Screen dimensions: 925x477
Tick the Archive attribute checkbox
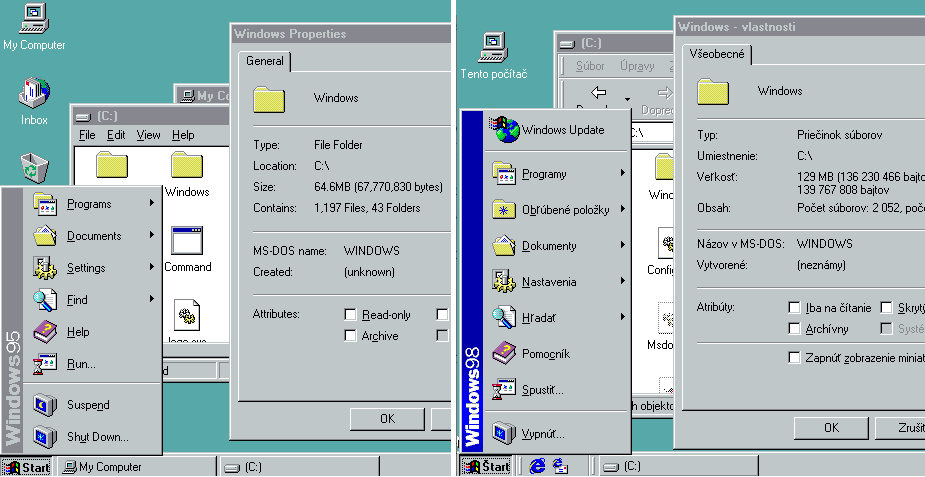[350, 336]
